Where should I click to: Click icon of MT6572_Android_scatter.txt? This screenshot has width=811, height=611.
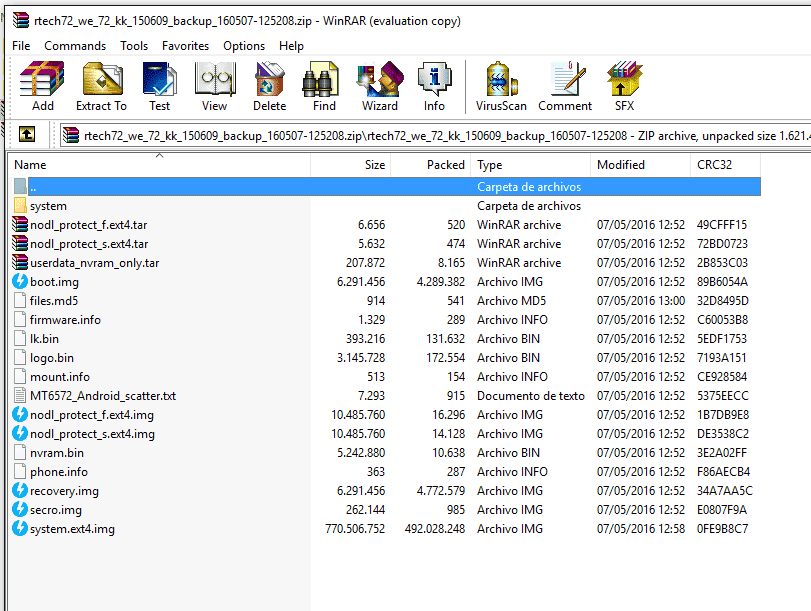point(20,395)
